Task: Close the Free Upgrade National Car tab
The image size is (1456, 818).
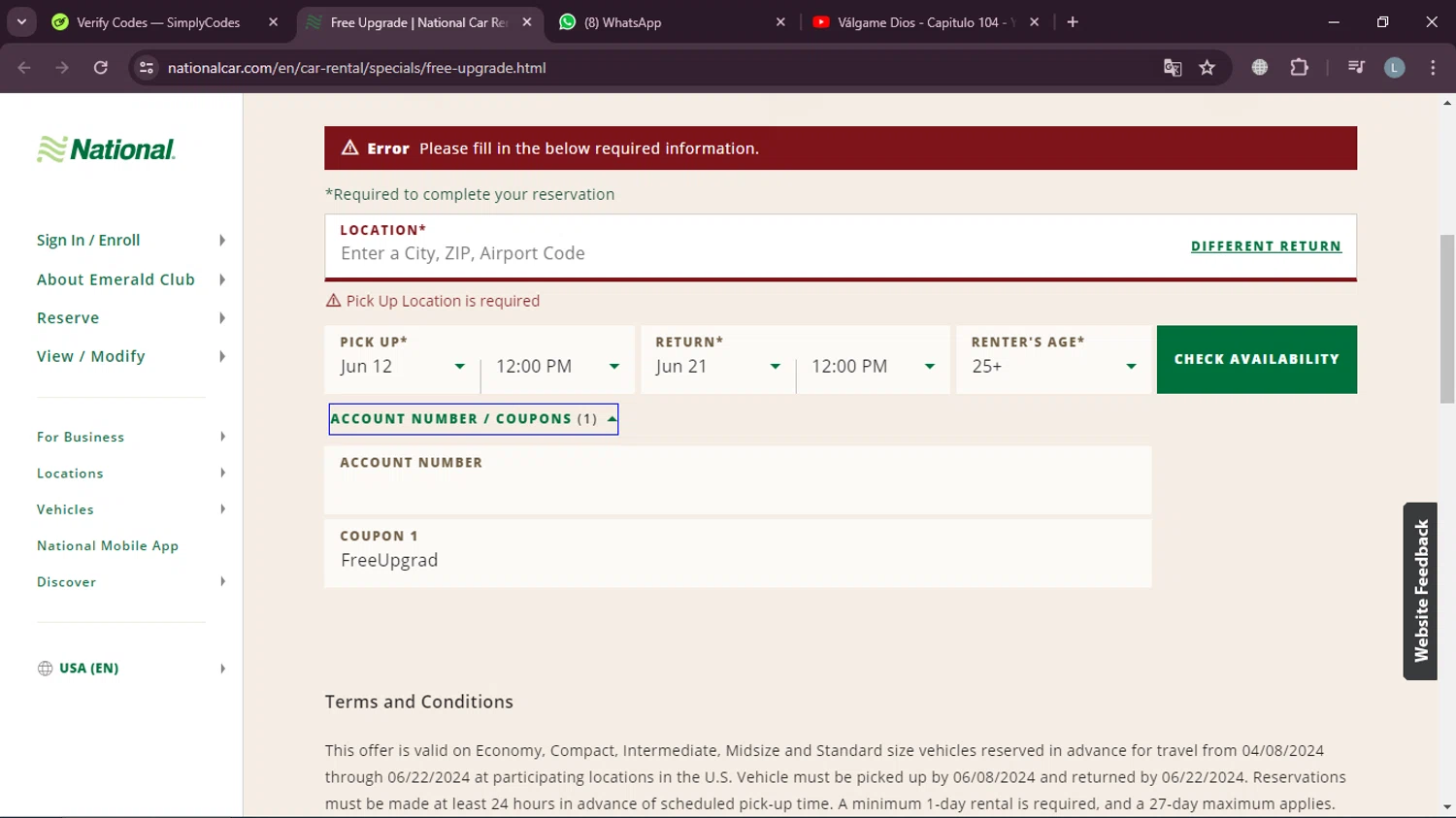Action: coord(527,22)
